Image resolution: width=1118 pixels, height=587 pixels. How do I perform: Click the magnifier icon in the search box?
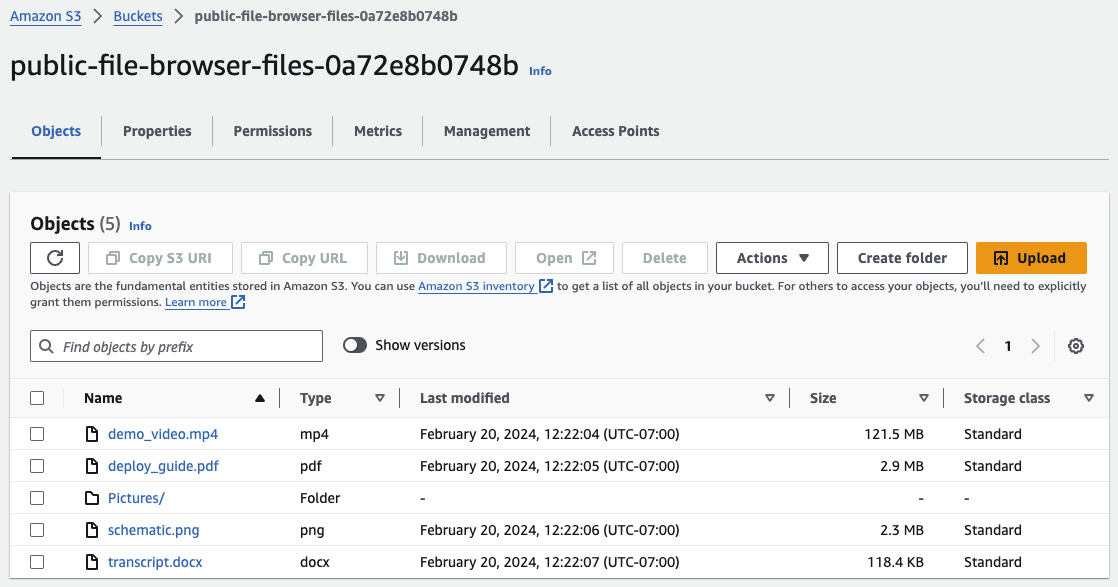[46, 345]
